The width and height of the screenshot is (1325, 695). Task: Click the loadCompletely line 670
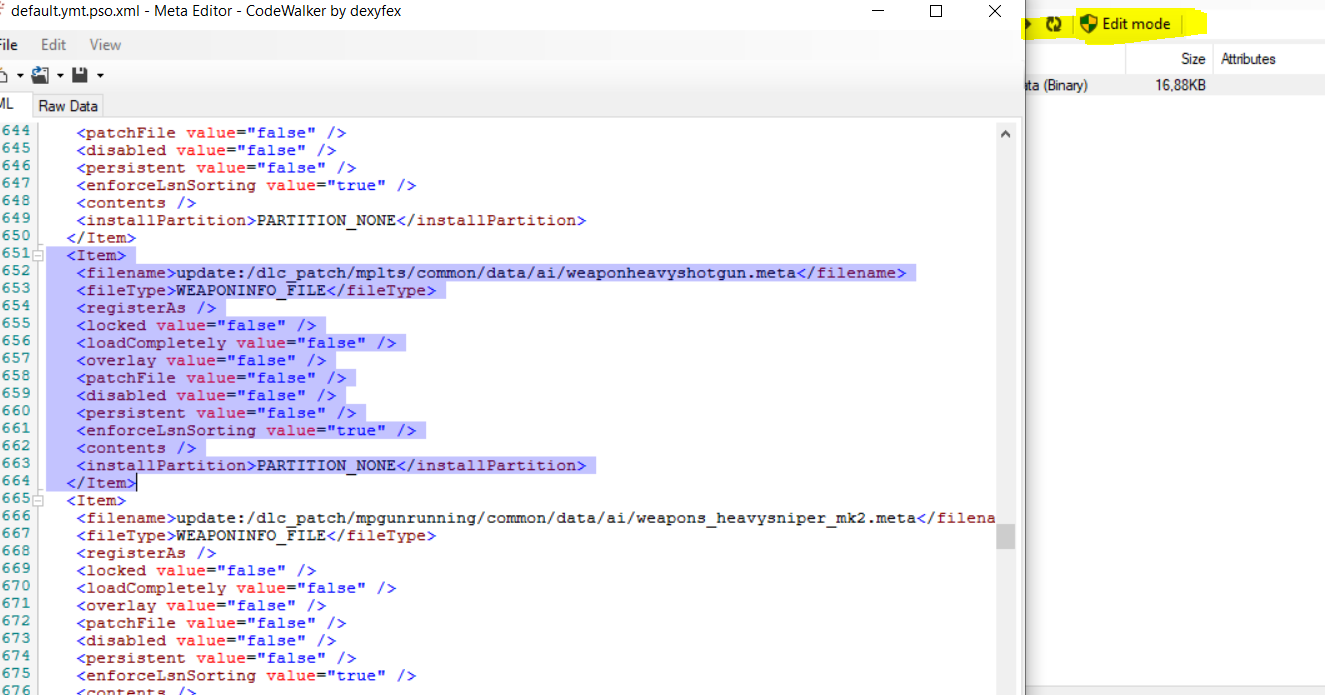pos(236,588)
